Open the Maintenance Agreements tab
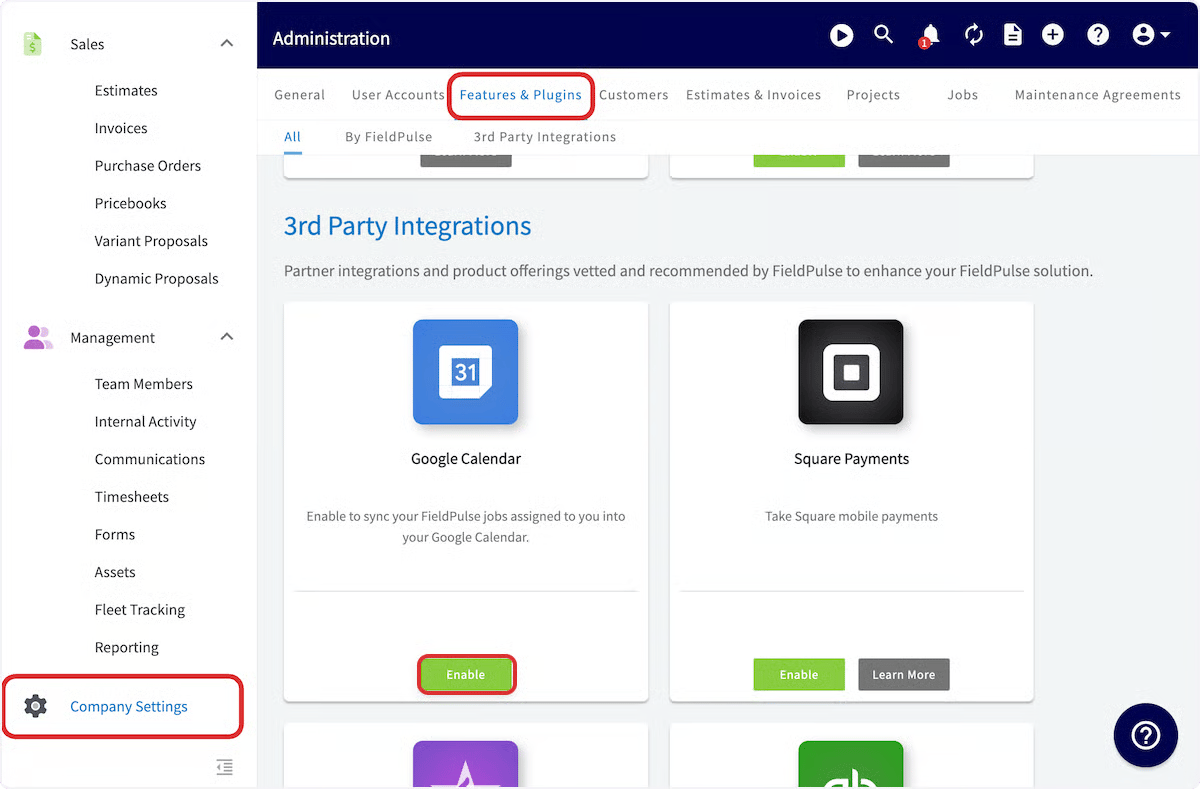 click(x=1098, y=95)
